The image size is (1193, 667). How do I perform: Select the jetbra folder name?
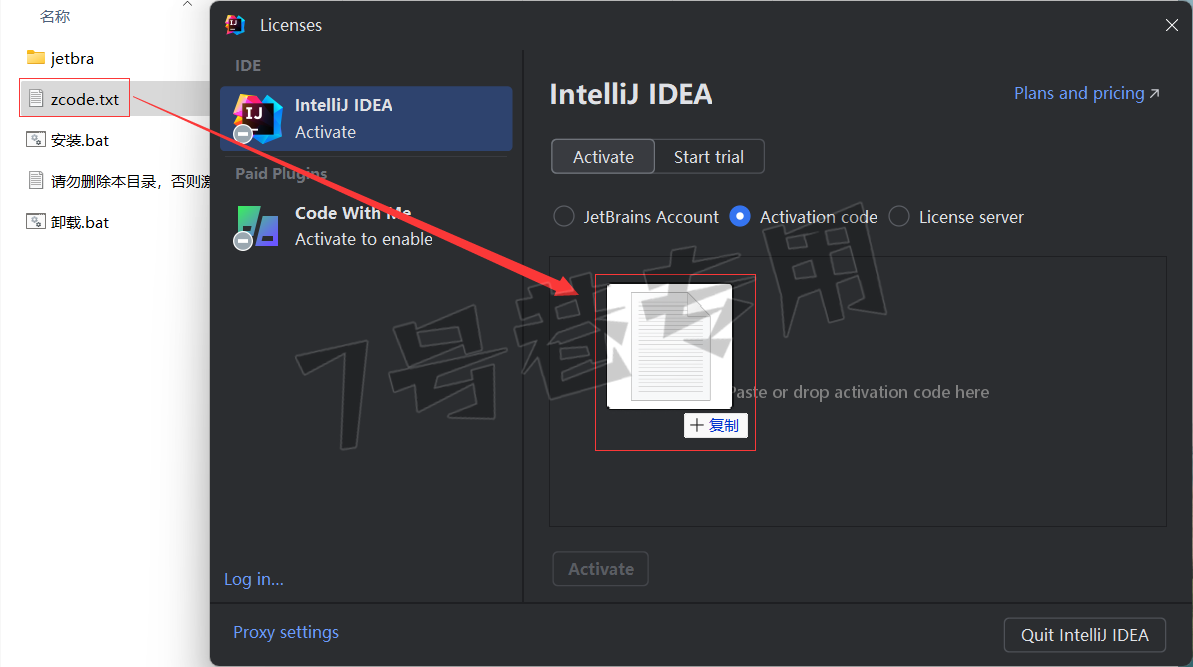click(72, 59)
